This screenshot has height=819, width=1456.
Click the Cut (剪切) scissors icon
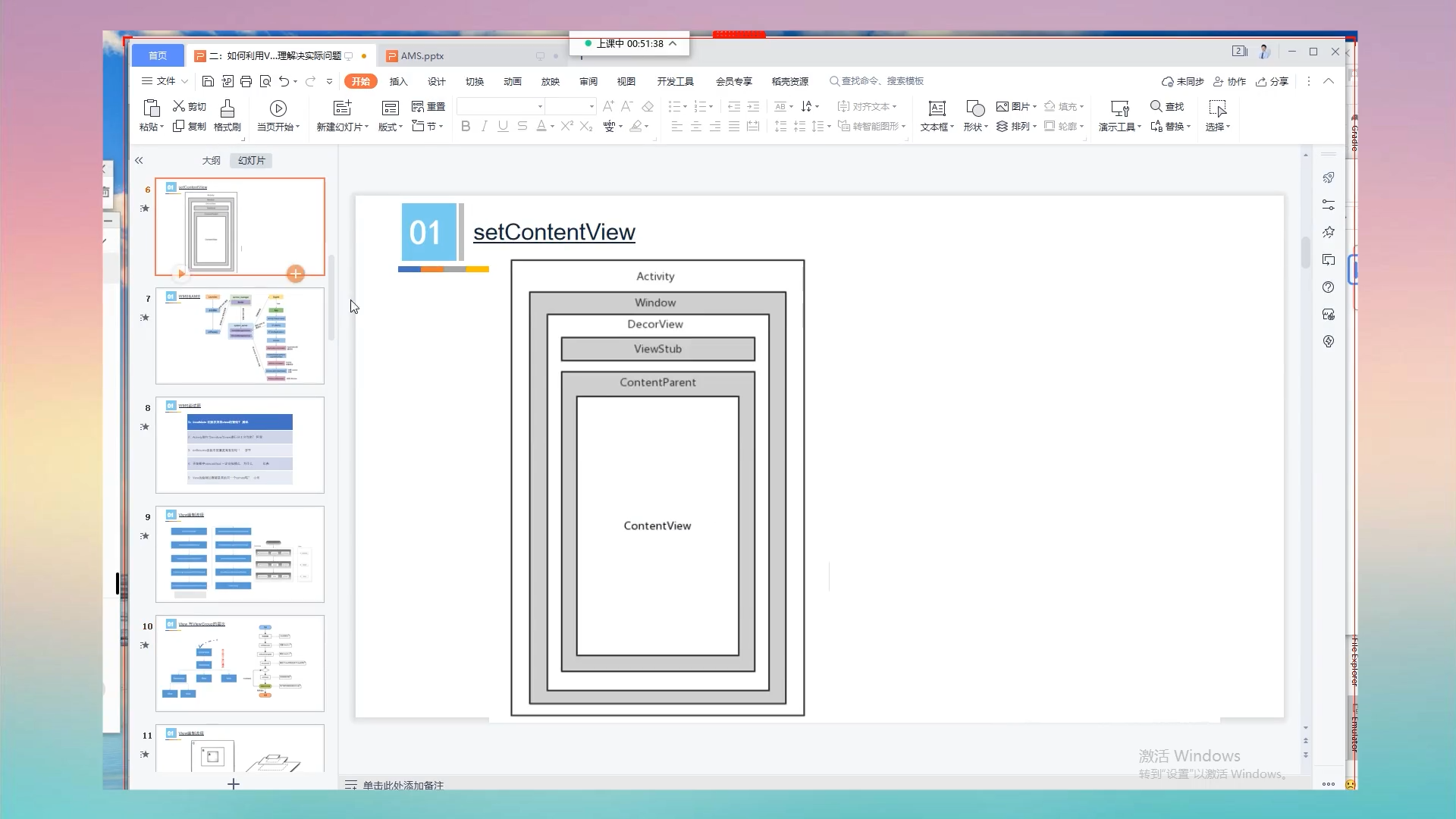point(179,106)
